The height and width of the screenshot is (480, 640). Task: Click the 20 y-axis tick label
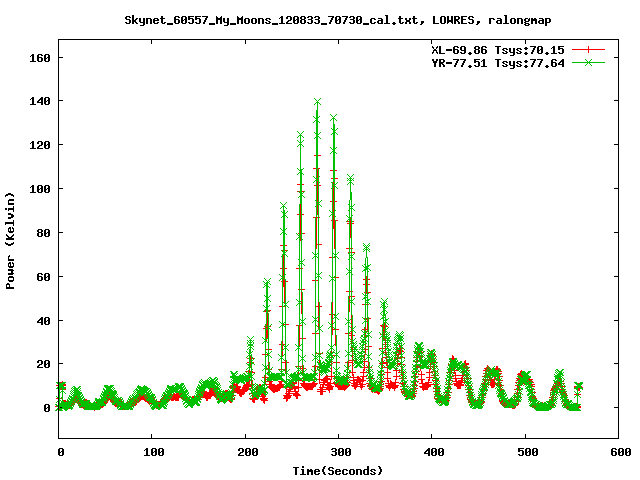(43, 364)
